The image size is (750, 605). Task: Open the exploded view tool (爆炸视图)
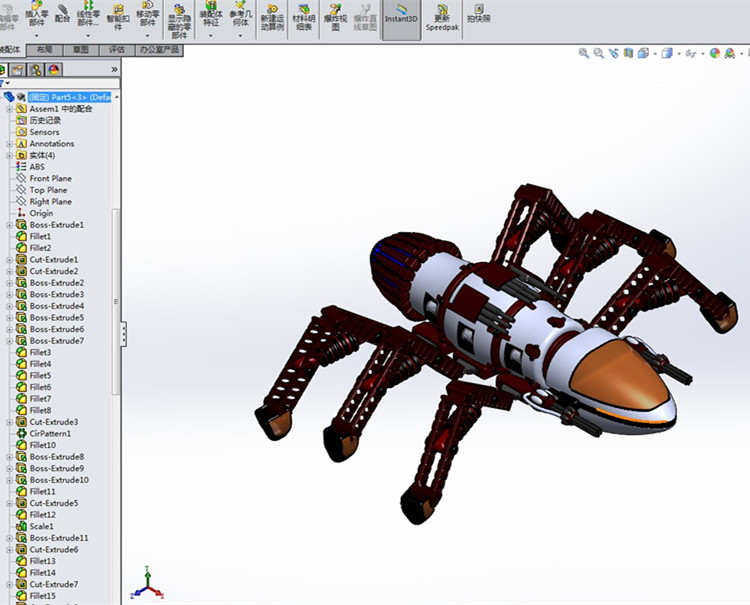click(335, 14)
